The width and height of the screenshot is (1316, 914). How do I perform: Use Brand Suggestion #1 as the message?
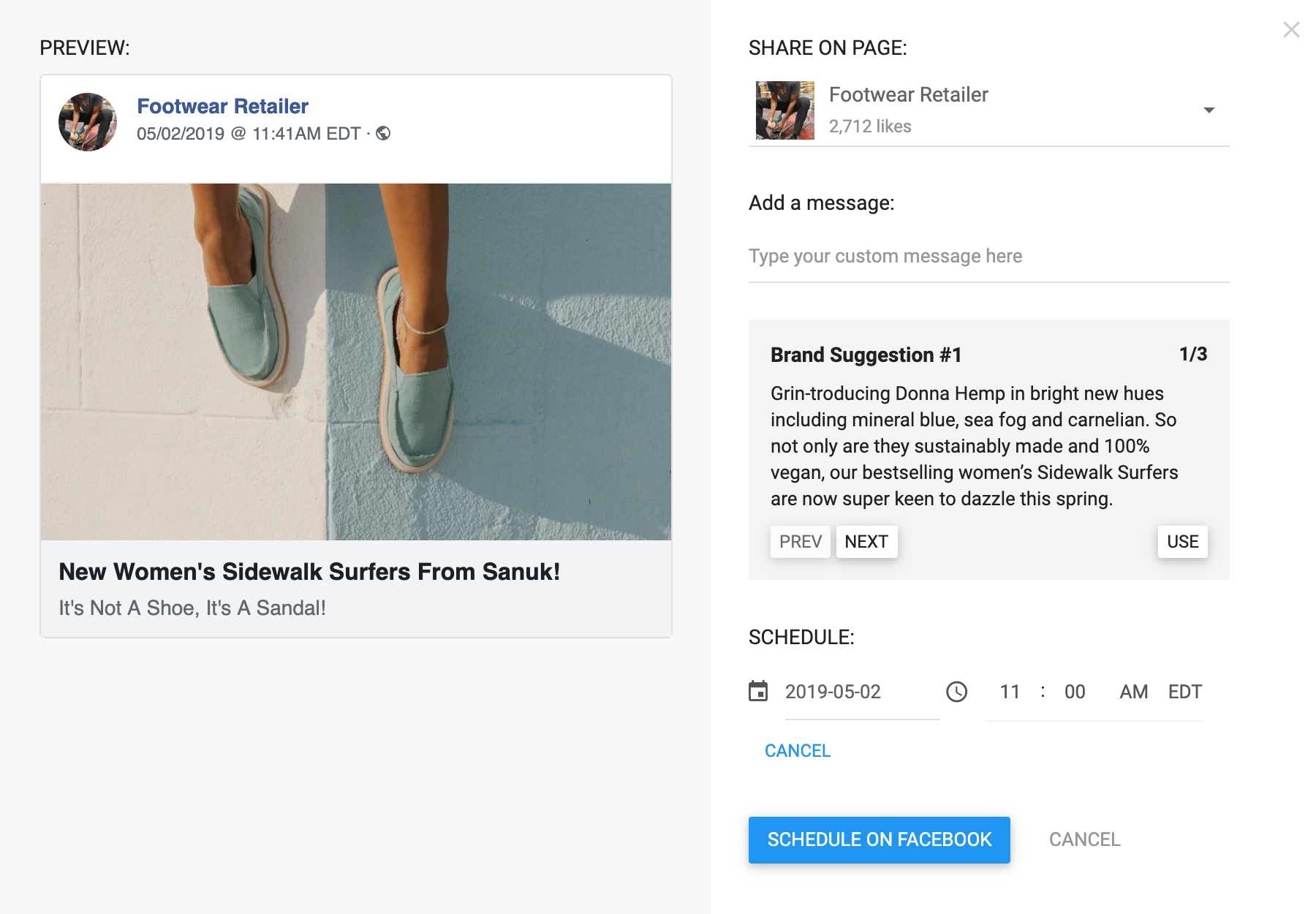(x=1182, y=542)
